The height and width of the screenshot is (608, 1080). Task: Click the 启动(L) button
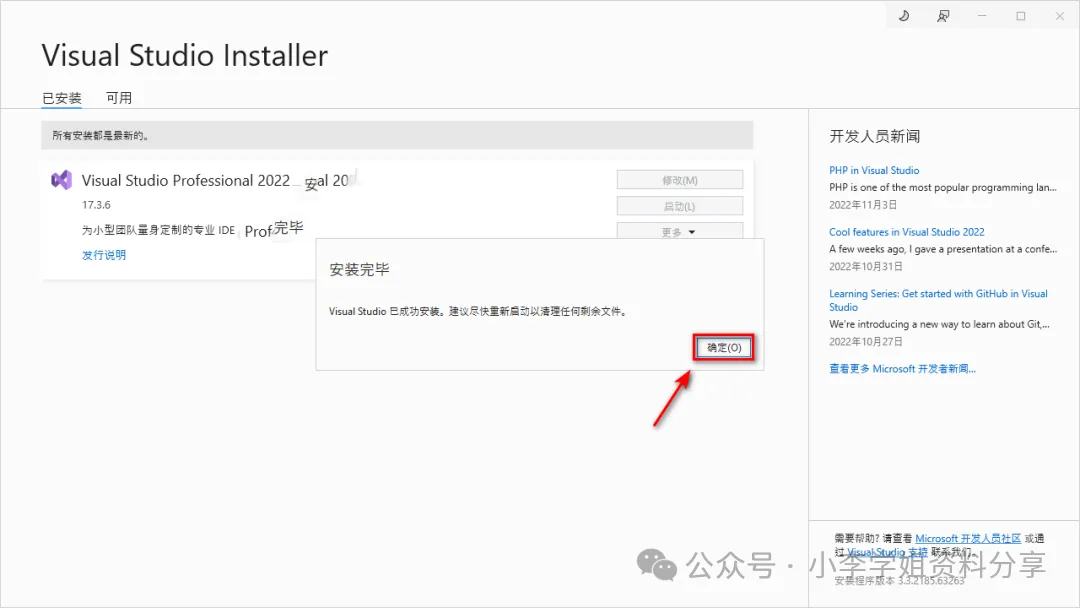pyautogui.click(x=680, y=206)
